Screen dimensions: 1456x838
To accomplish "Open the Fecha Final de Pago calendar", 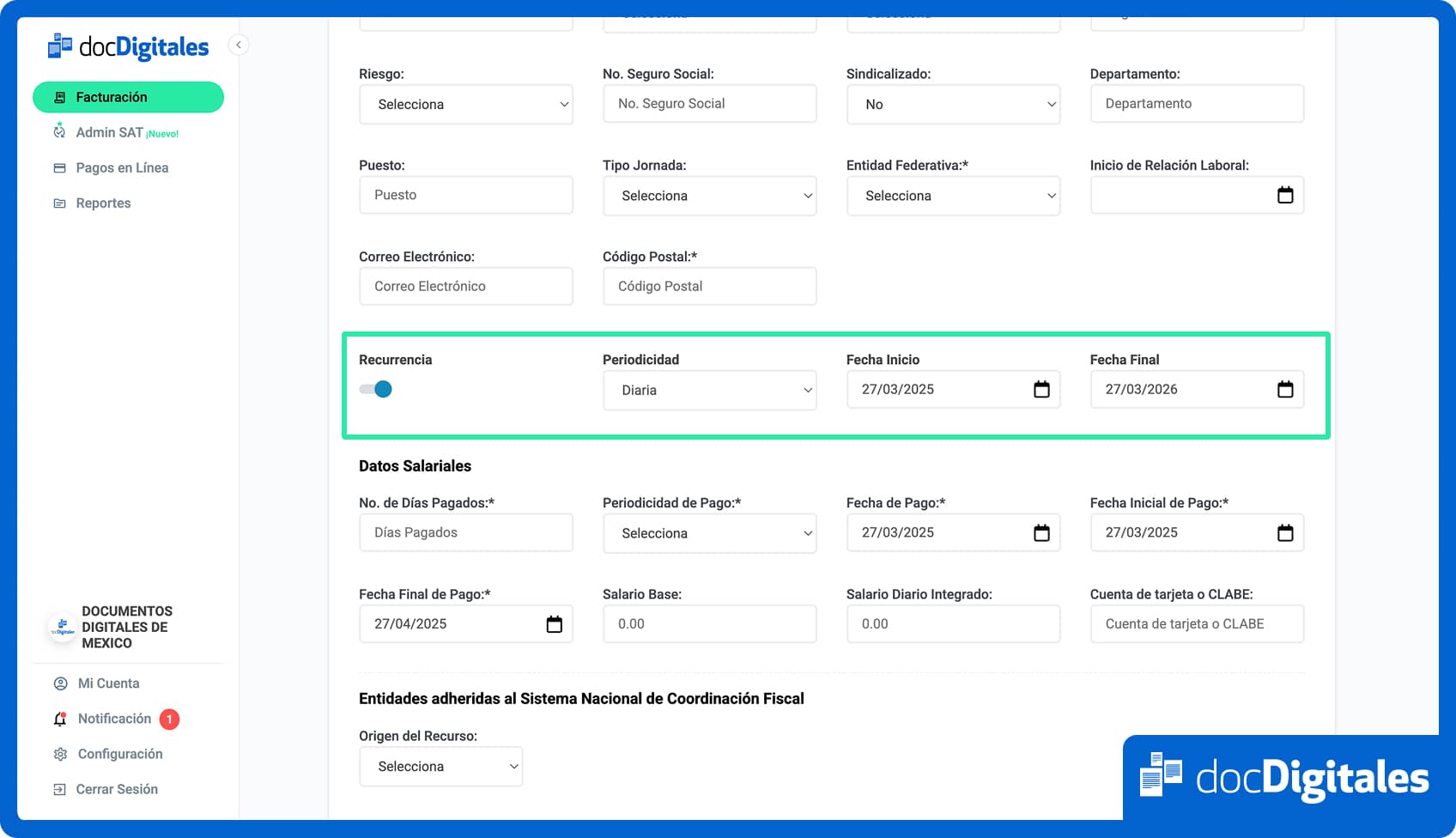I will (555, 623).
